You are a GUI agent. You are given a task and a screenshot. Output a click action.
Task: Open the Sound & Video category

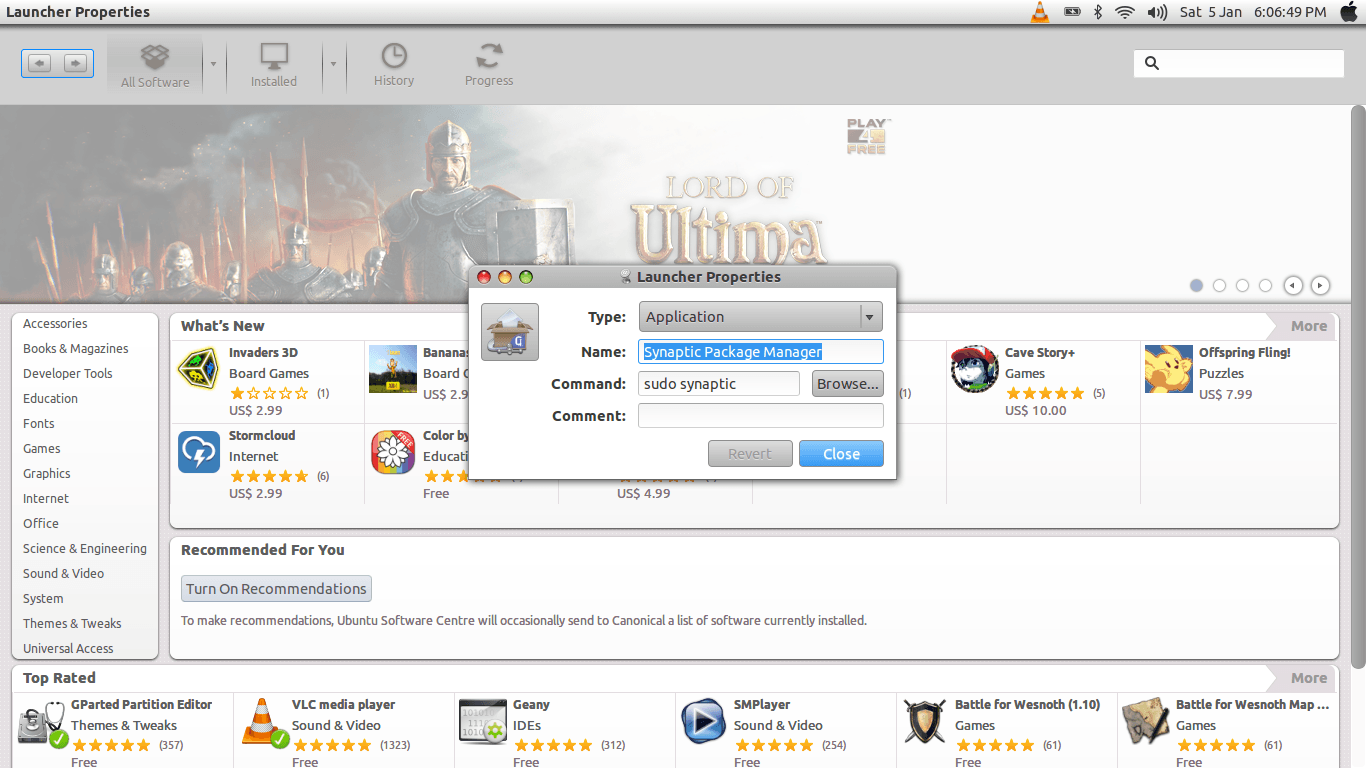coord(64,574)
